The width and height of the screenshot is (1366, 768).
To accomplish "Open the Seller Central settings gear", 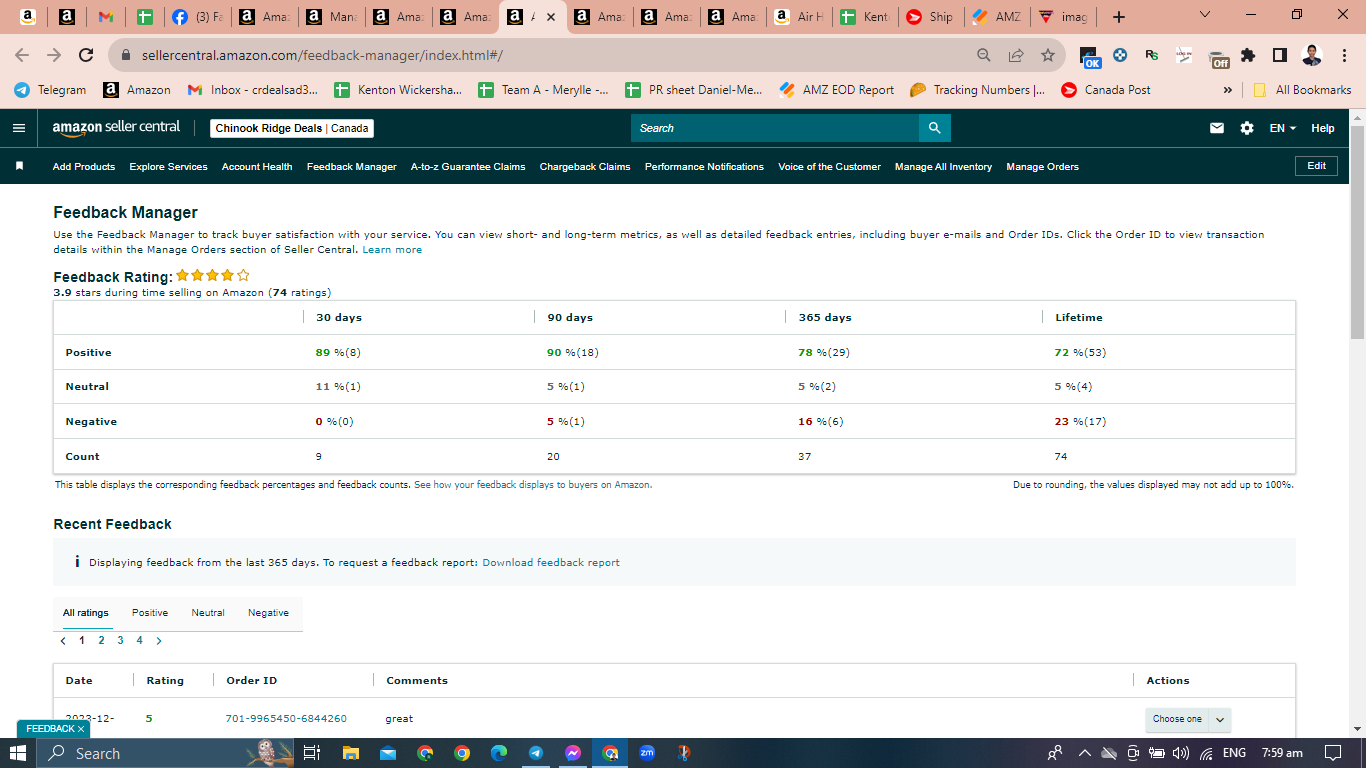I will point(1246,128).
